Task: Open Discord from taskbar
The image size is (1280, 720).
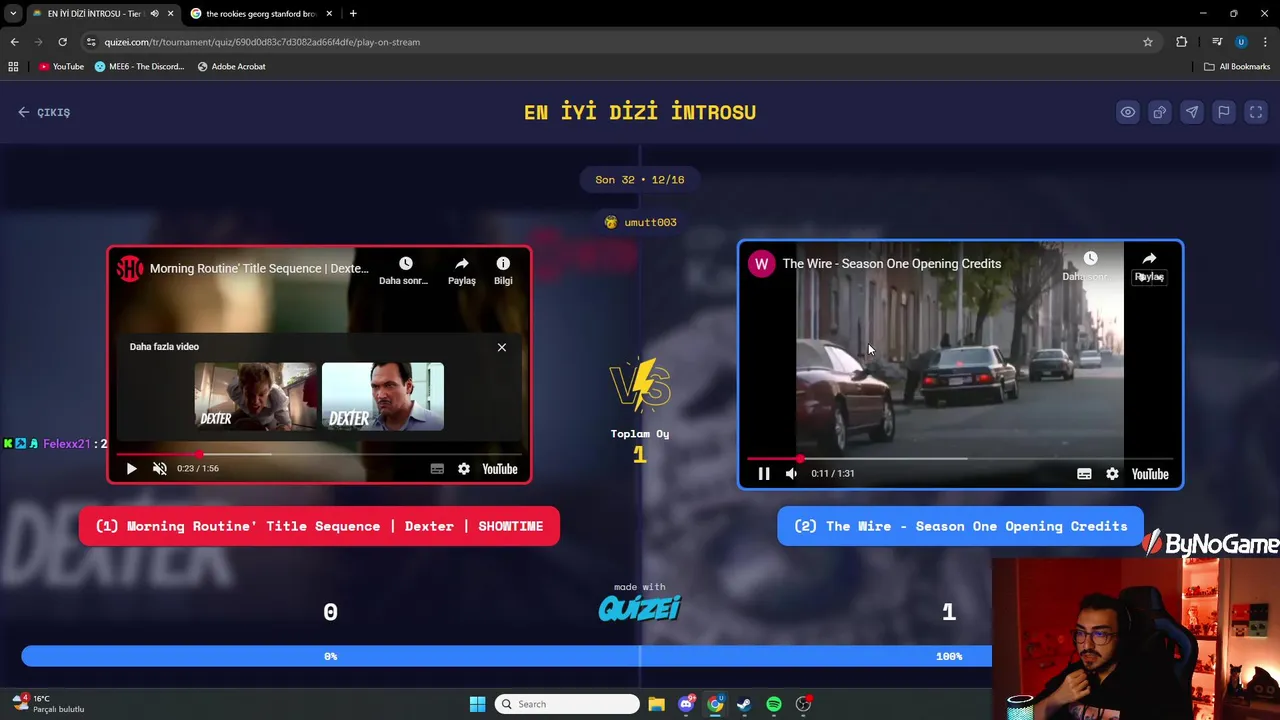Action: (686, 704)
